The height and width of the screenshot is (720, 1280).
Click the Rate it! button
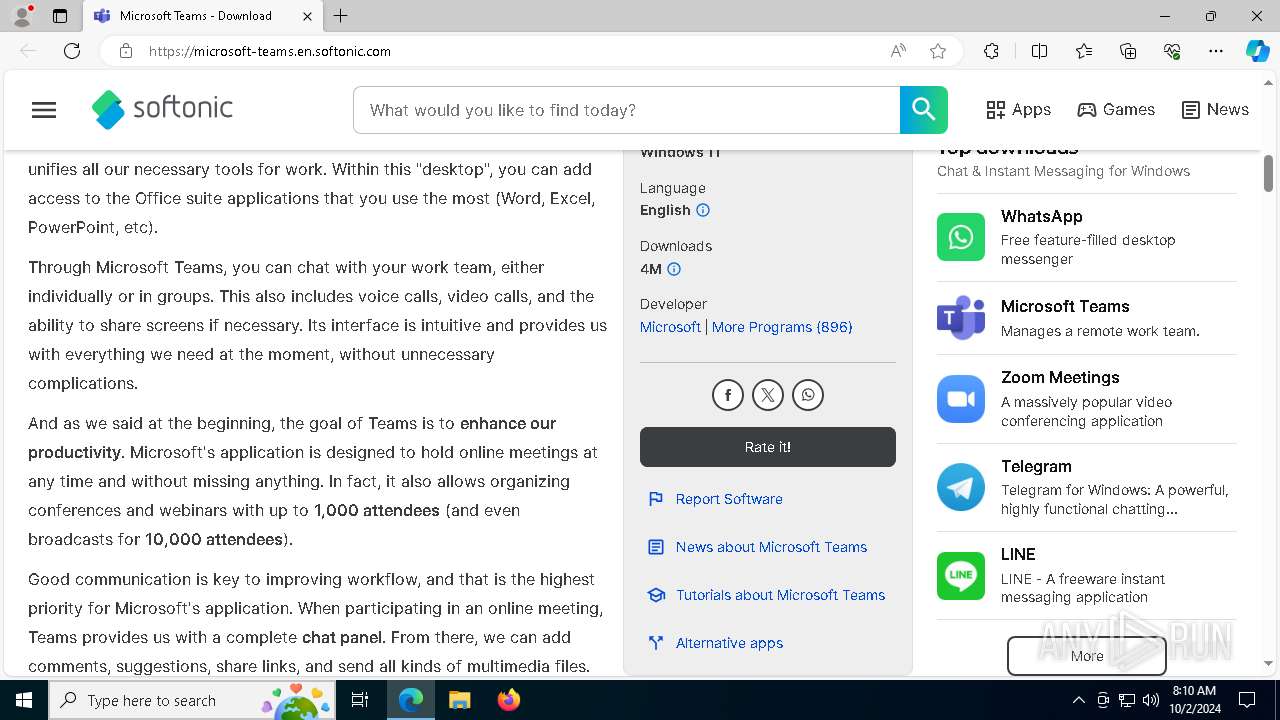pyautogui.click(x=768, y=447)
